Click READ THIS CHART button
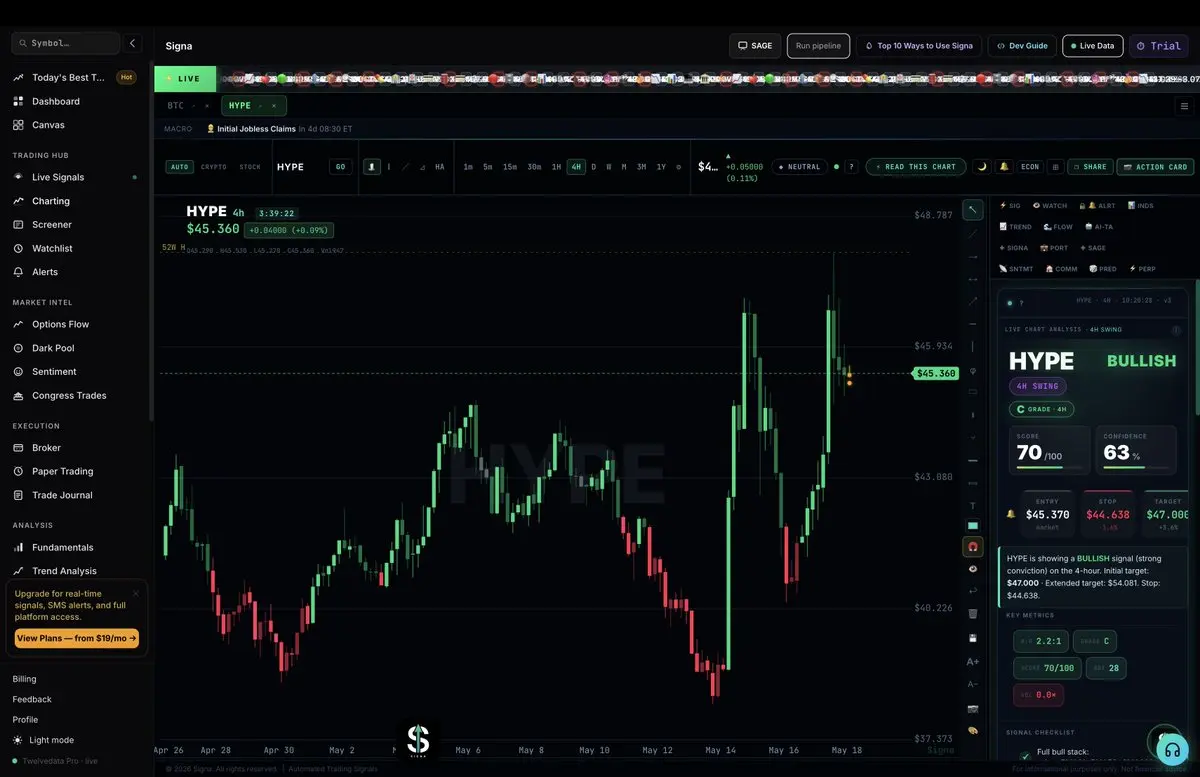 point(916,167)
